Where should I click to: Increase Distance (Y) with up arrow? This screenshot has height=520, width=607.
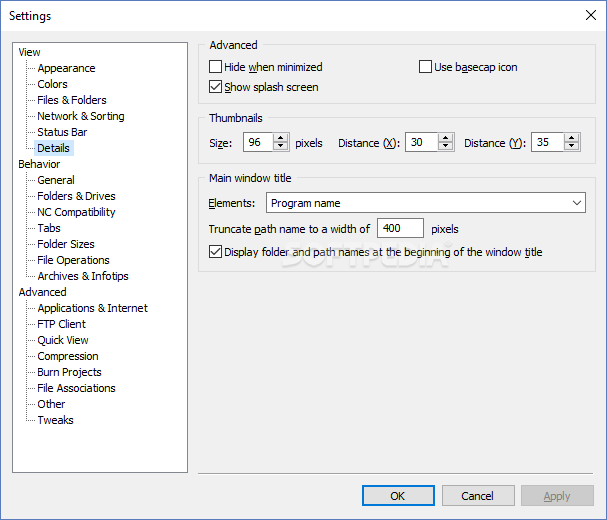coord(571,139)
